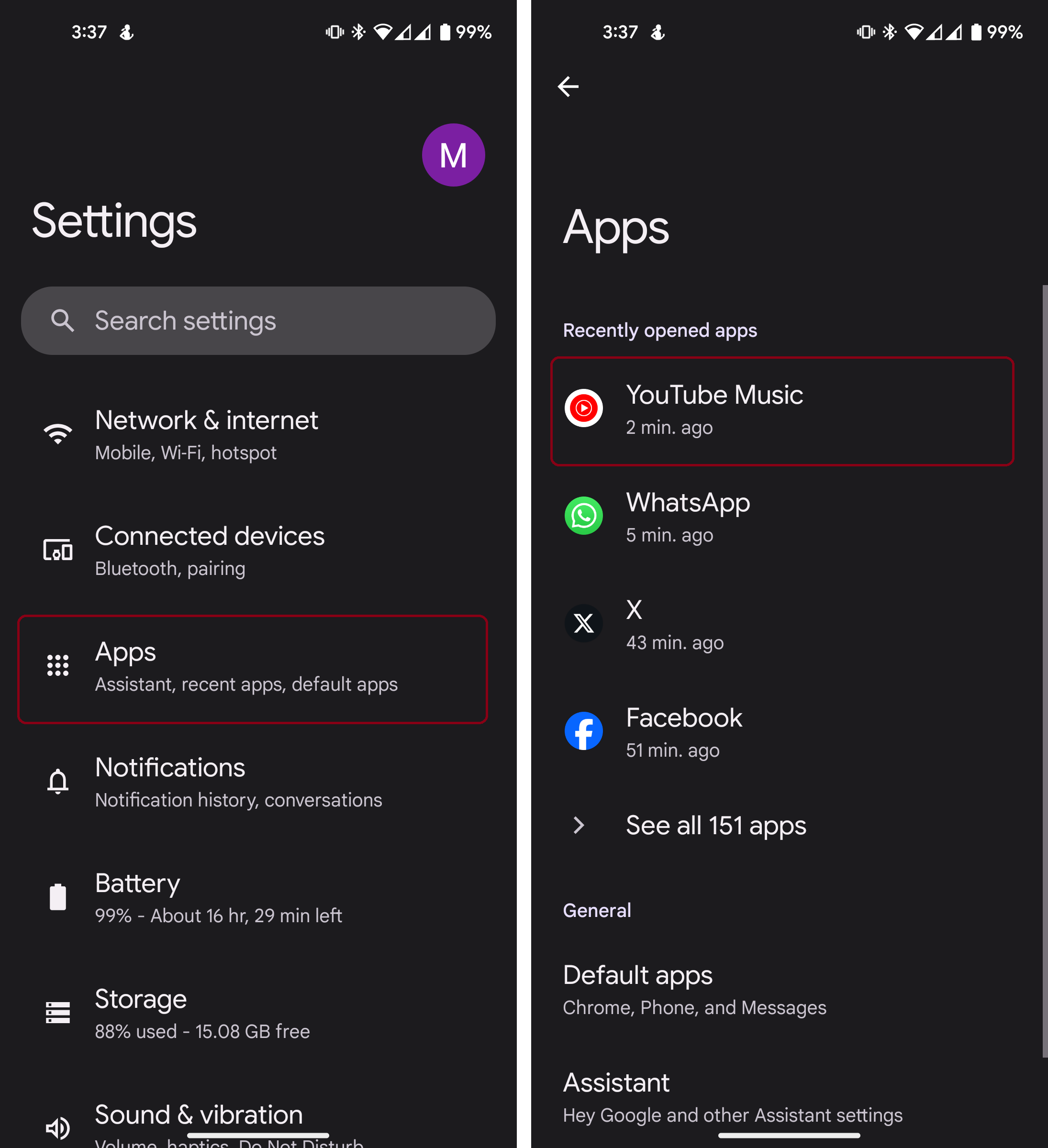The width and height of the screenshot is (1048, 1148).
Task: Open Connected devices settings
Action: pos(253,551)
